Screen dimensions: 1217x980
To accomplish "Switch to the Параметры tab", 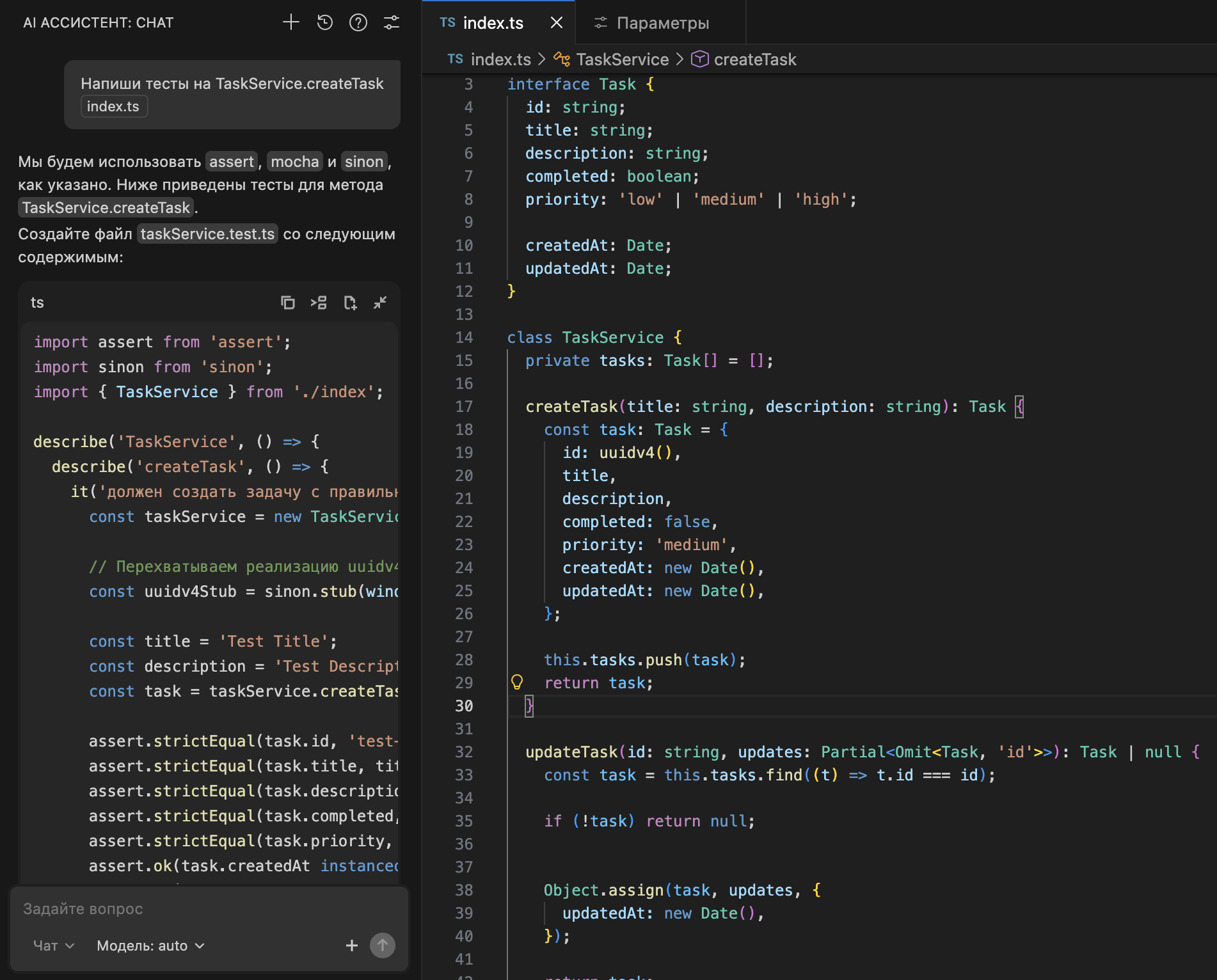I will coord(662,23).
